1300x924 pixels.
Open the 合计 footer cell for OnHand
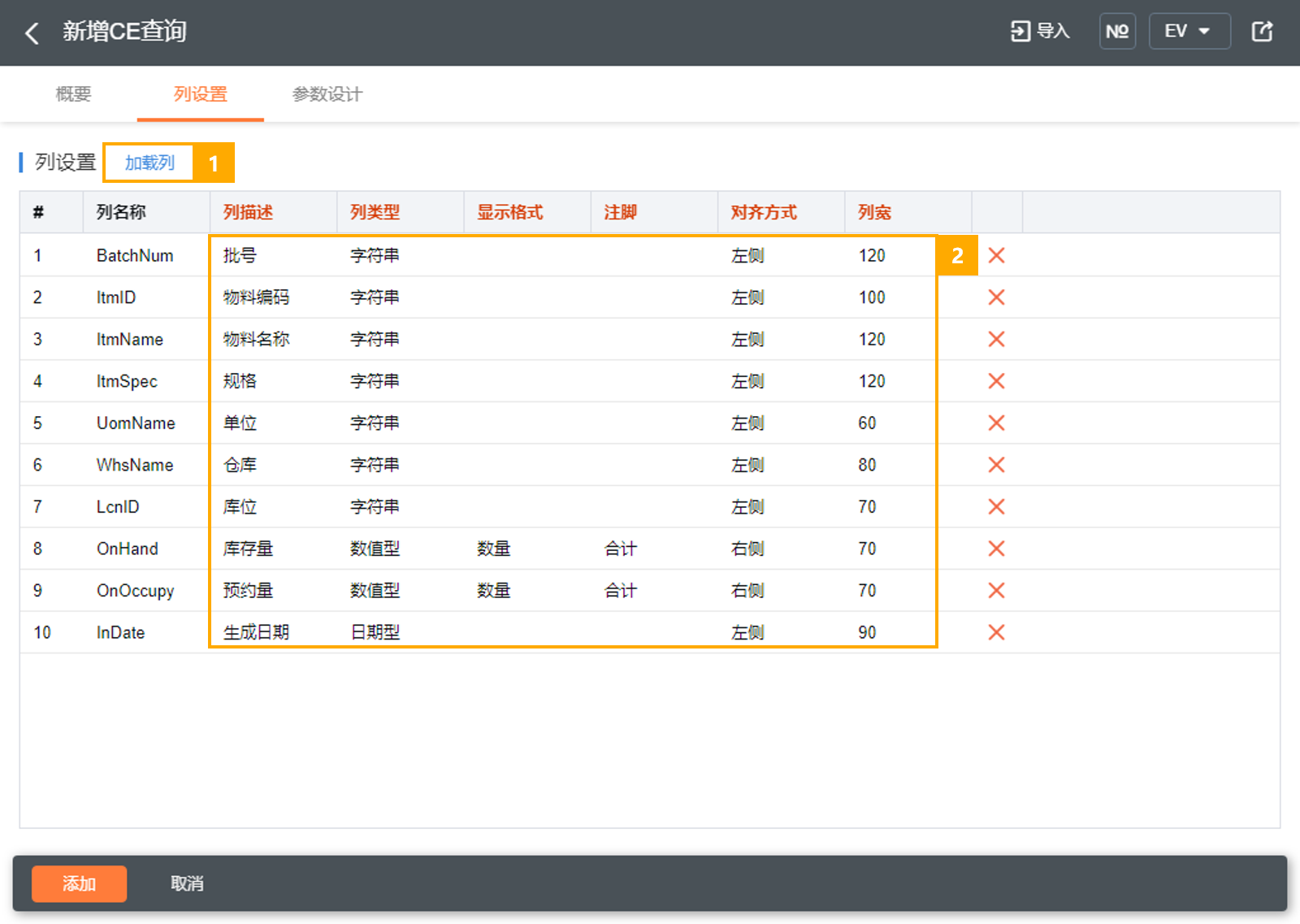tap(654, 549)
